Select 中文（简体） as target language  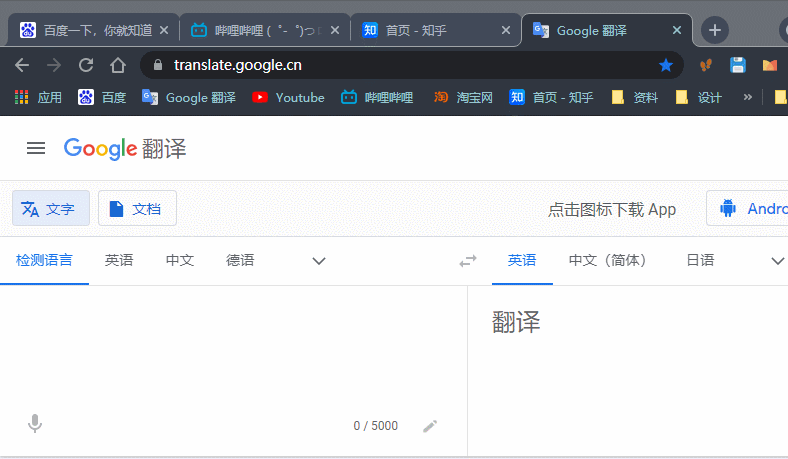coord(608,260)
